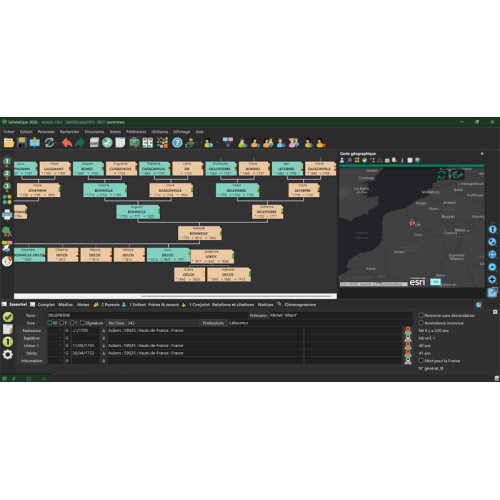
Task: Click the printer icon in left sidebar
Action: pyautogui.click(x=7, y=215)
